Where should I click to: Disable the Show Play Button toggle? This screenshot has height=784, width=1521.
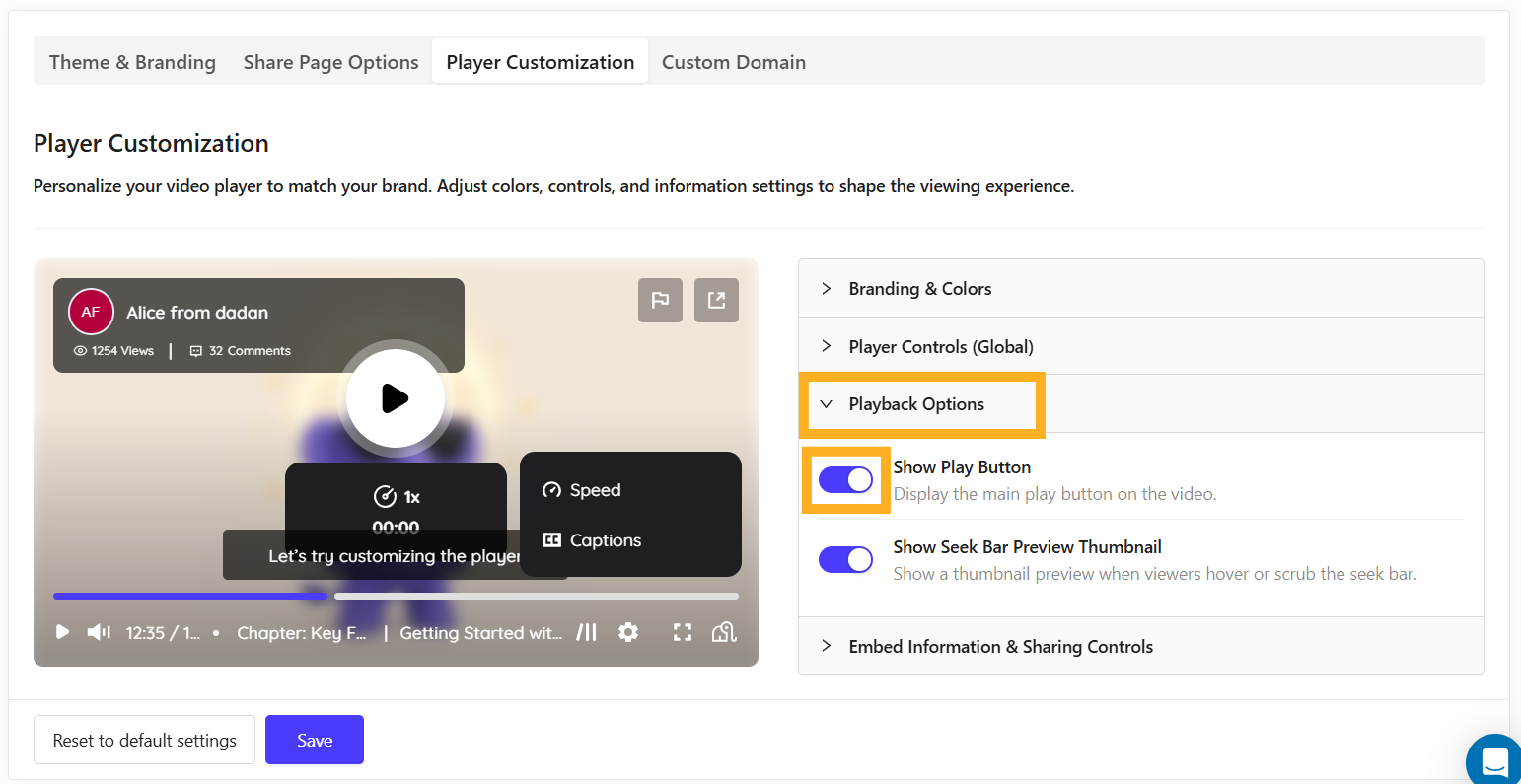(x=845, y=479)
